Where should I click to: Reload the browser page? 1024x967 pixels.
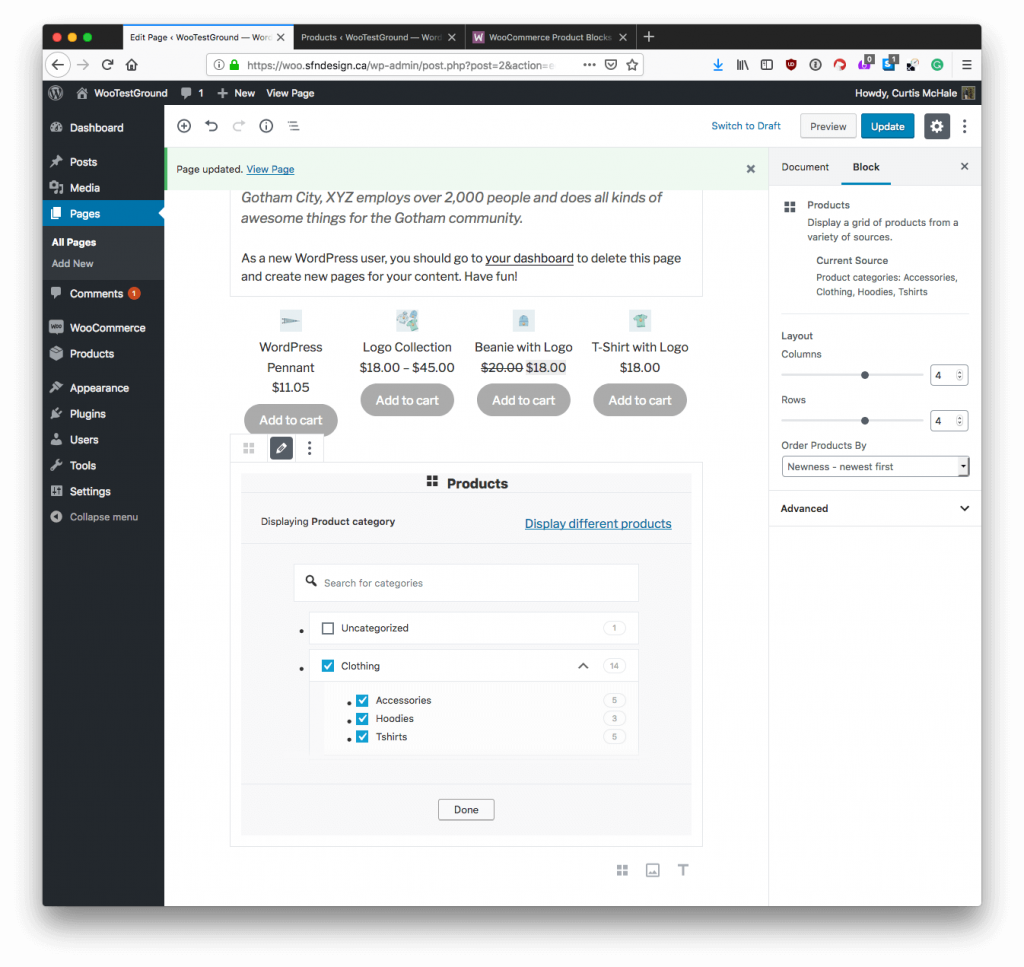tap(108, 65)
